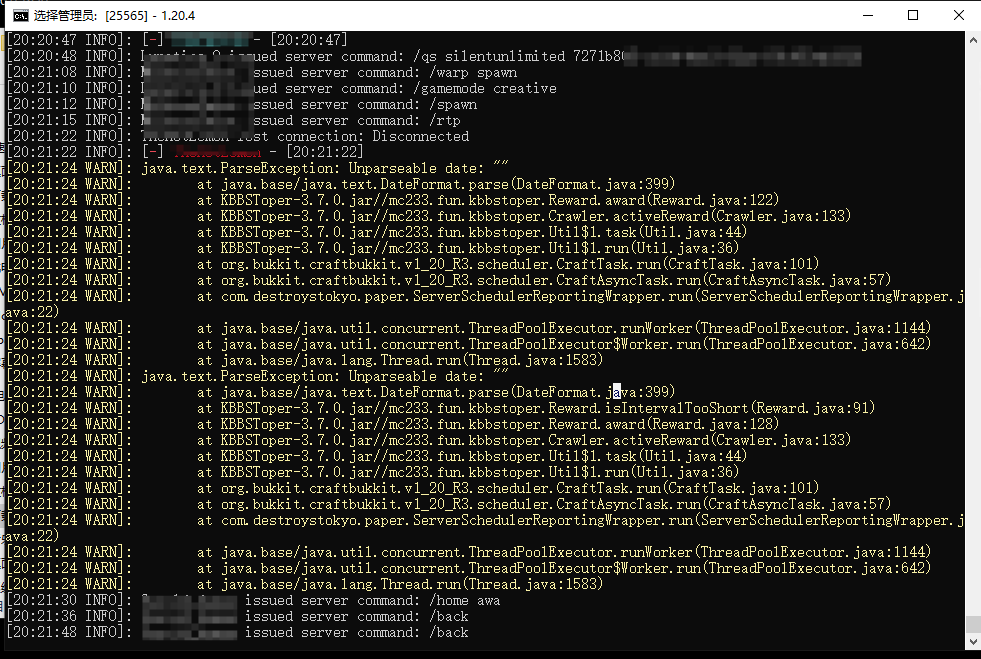Click the '[20:21:30 INFO]' timestamp
The width and height of the screenshot is (981, 659).
point(69,601)
